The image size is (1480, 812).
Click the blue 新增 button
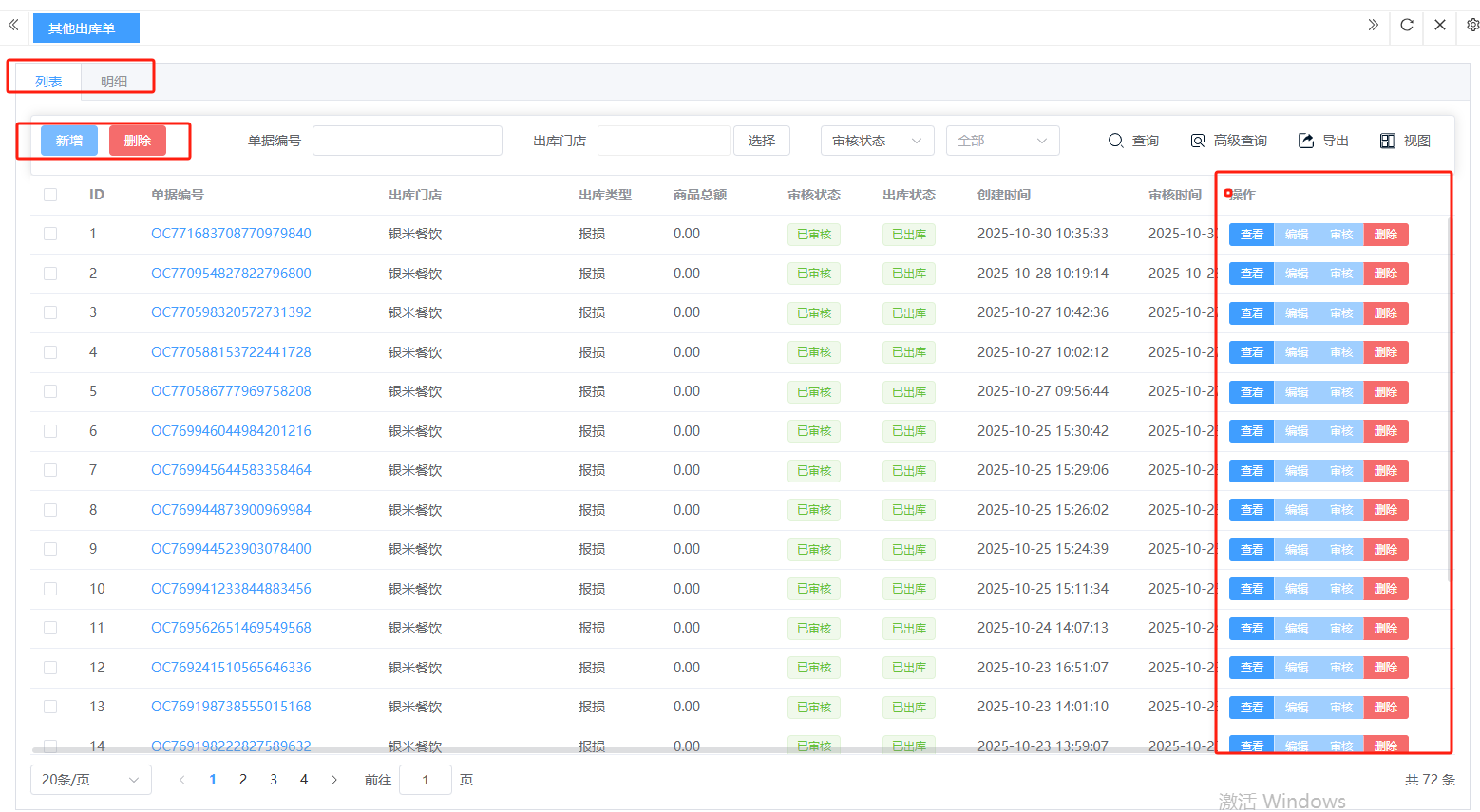(69, 141)
